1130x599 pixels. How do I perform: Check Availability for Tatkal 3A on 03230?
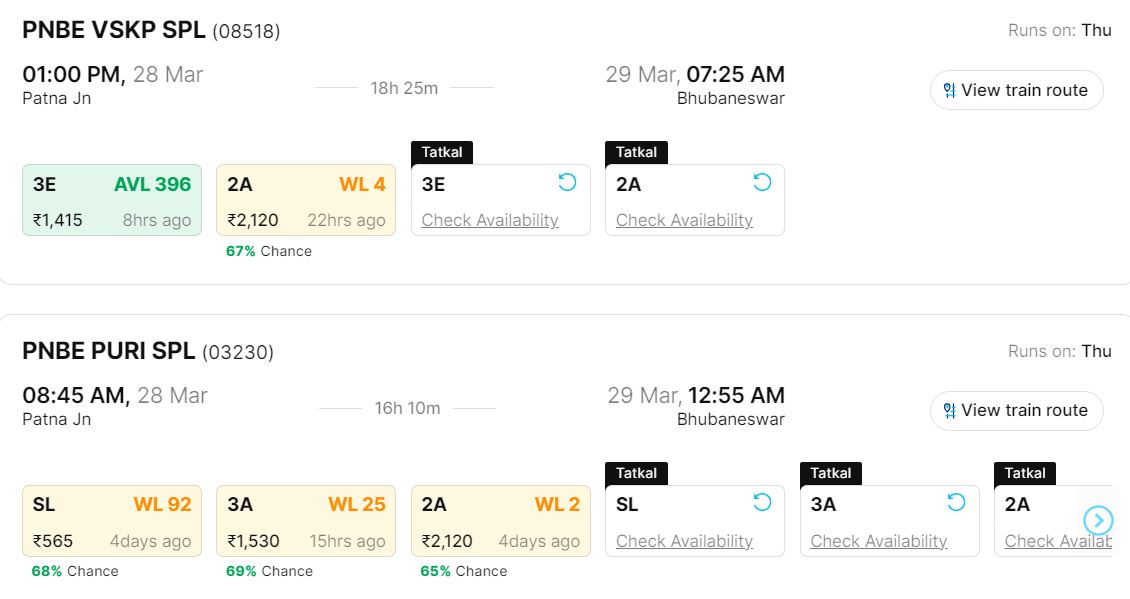click(x=878, y=541)
